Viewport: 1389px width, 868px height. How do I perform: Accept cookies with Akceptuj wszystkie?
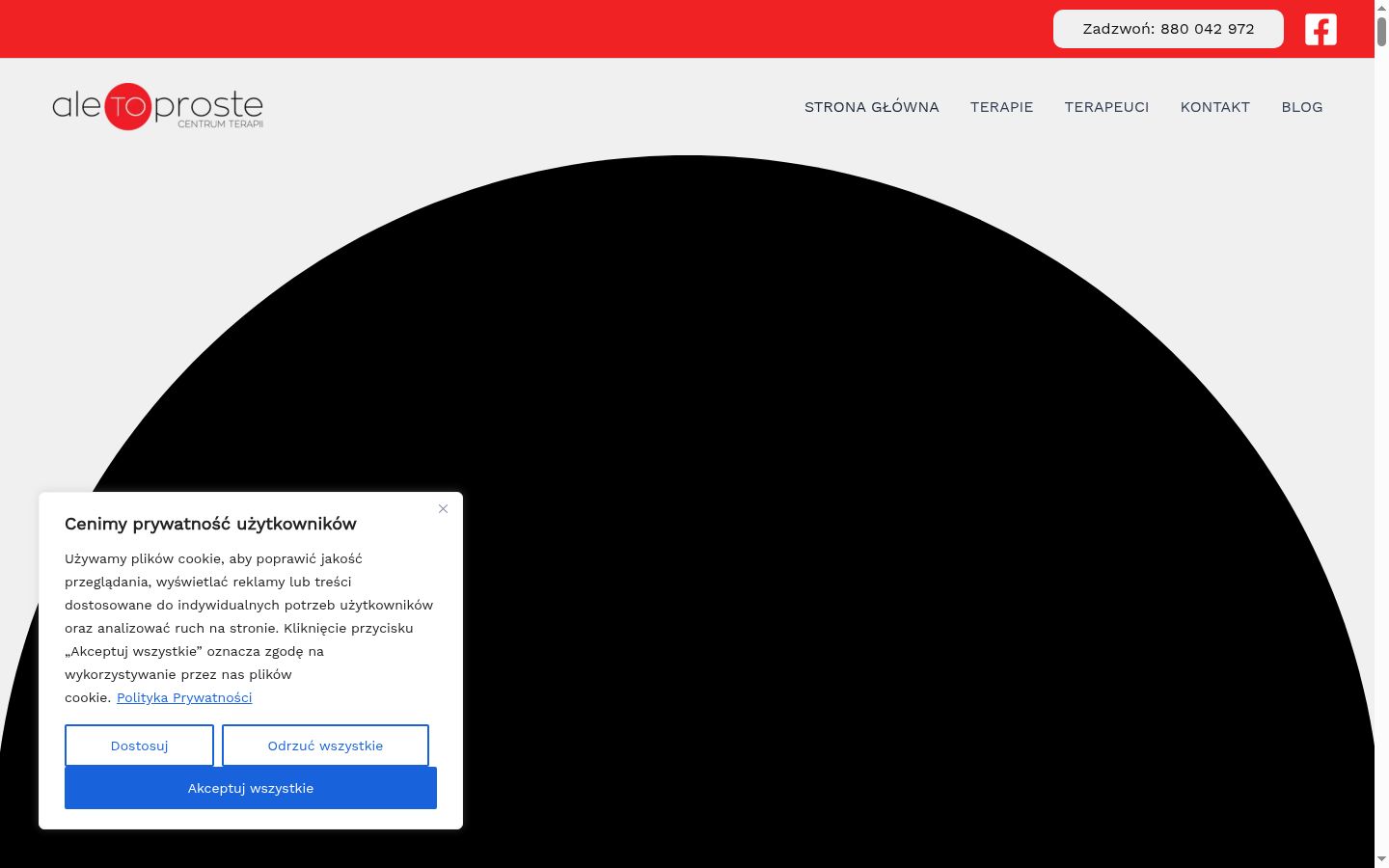(251, 788)
